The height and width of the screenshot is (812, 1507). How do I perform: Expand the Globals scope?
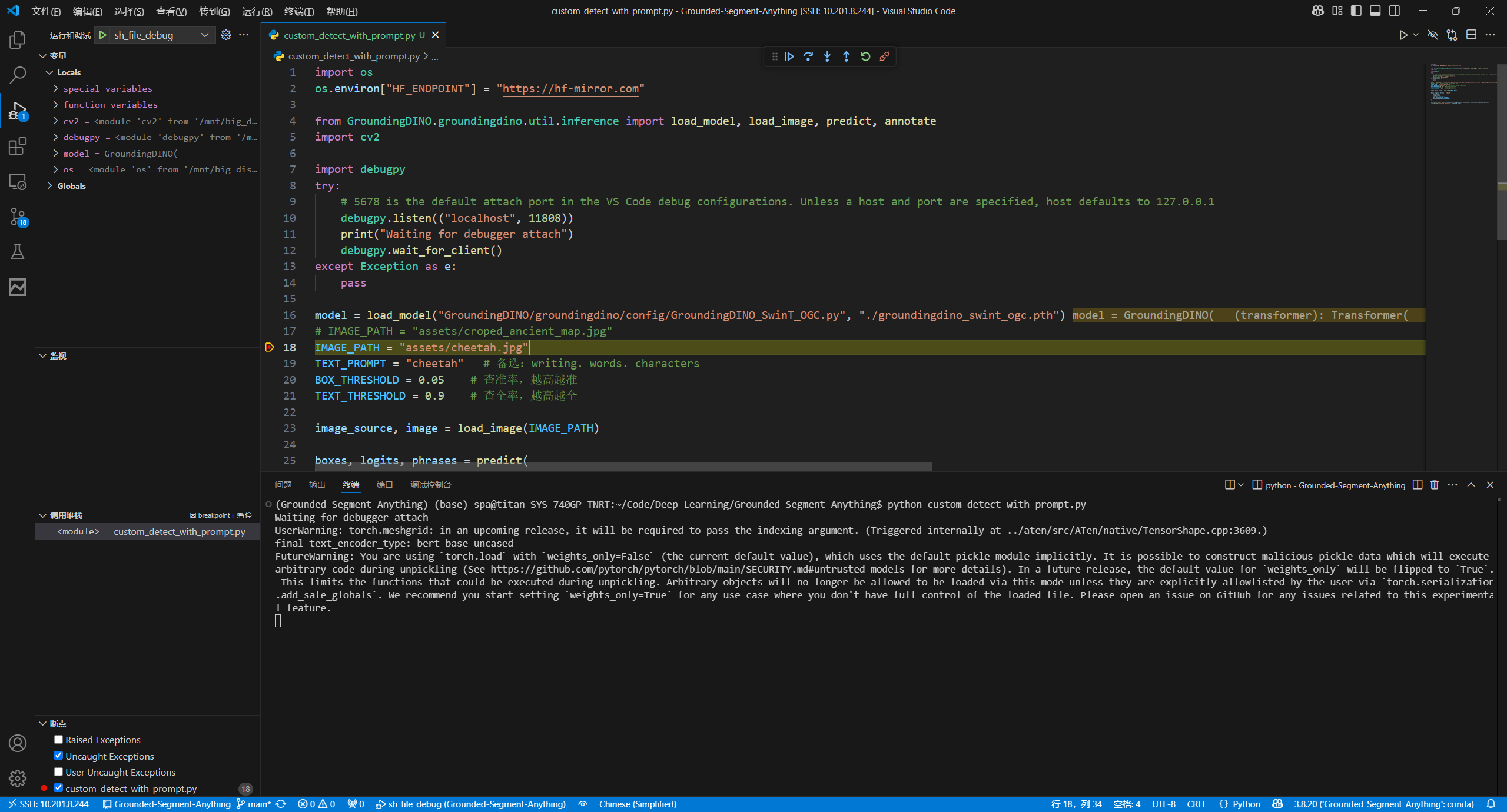[x=49, y=185]
